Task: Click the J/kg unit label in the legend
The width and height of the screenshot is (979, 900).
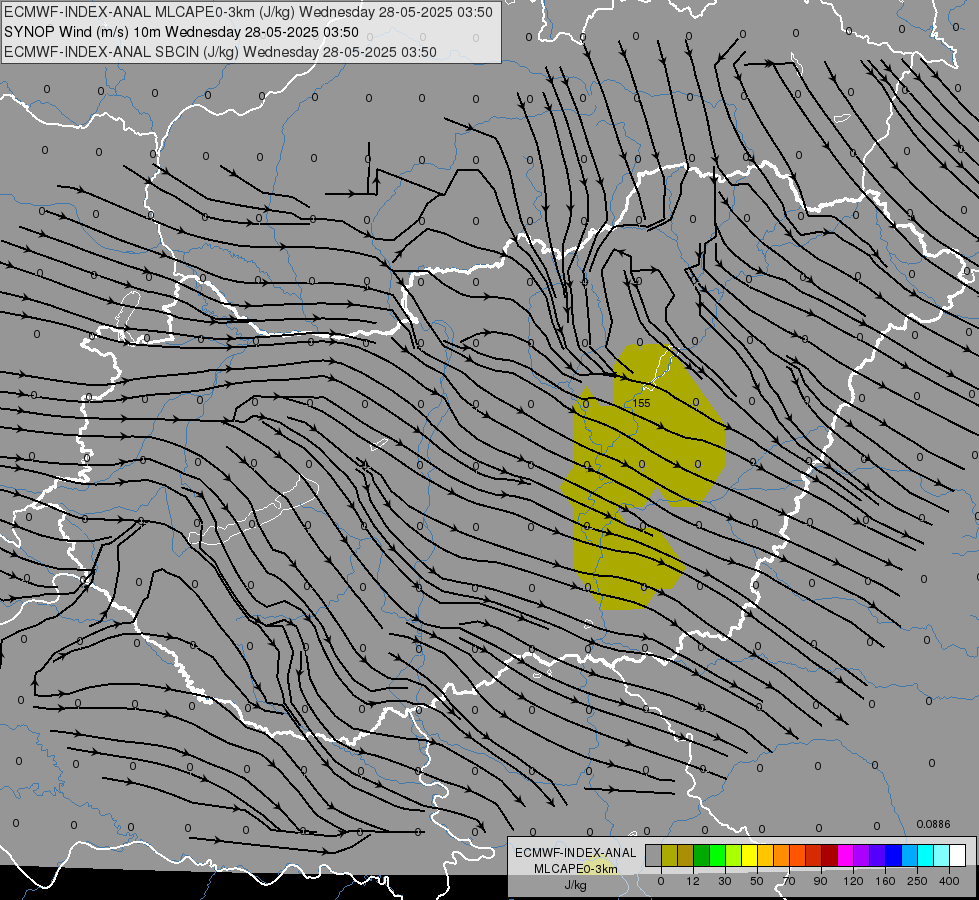Action: pyautogui.click(x=575, y=885)
